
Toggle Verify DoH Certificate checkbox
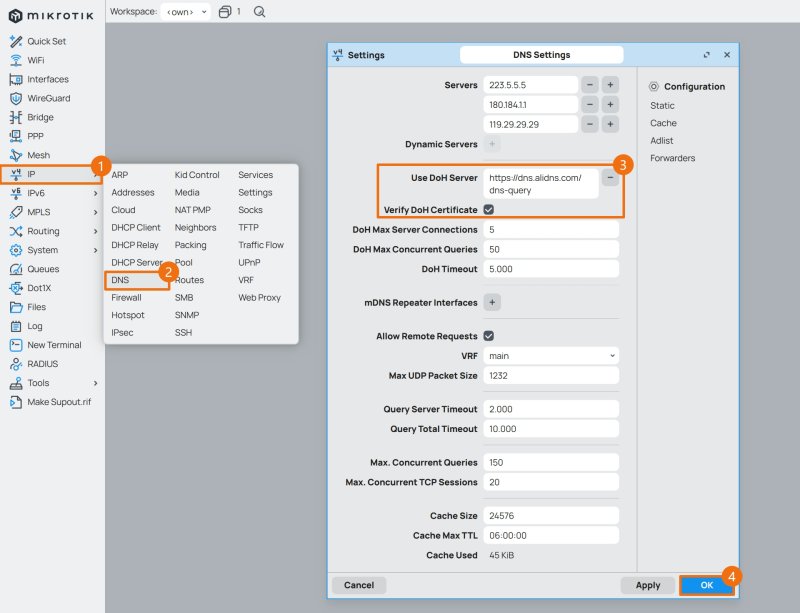pos(489,209)
